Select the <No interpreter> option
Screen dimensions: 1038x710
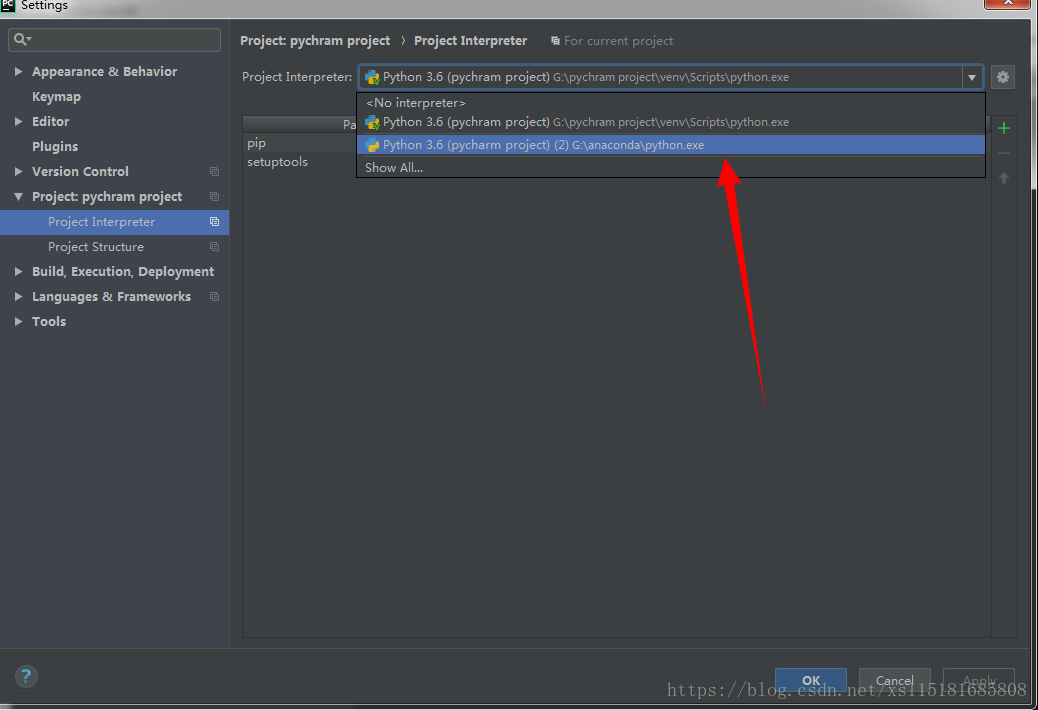click(415, 103)
